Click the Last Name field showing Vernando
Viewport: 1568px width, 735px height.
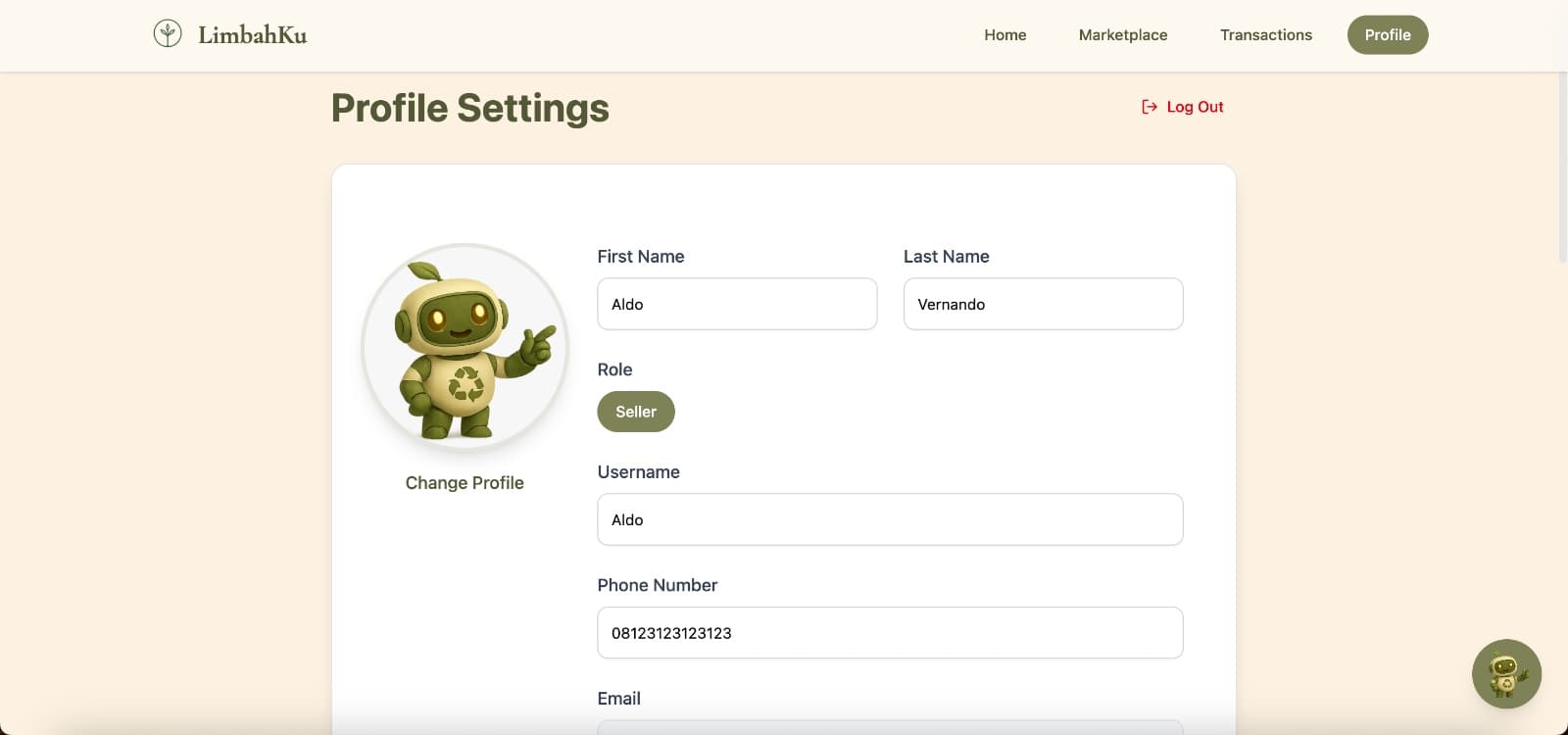[x=1043, y=304]
